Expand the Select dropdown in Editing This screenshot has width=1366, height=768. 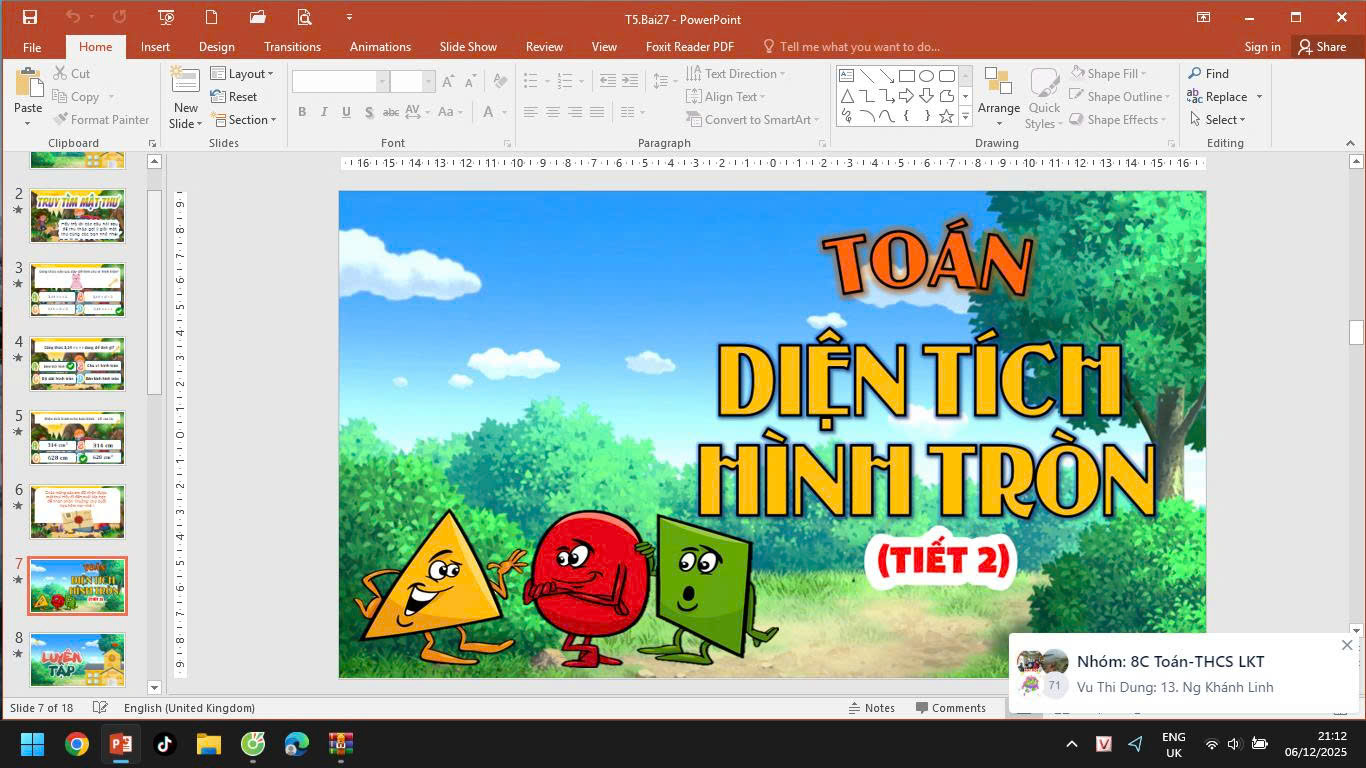point(1218,120)
